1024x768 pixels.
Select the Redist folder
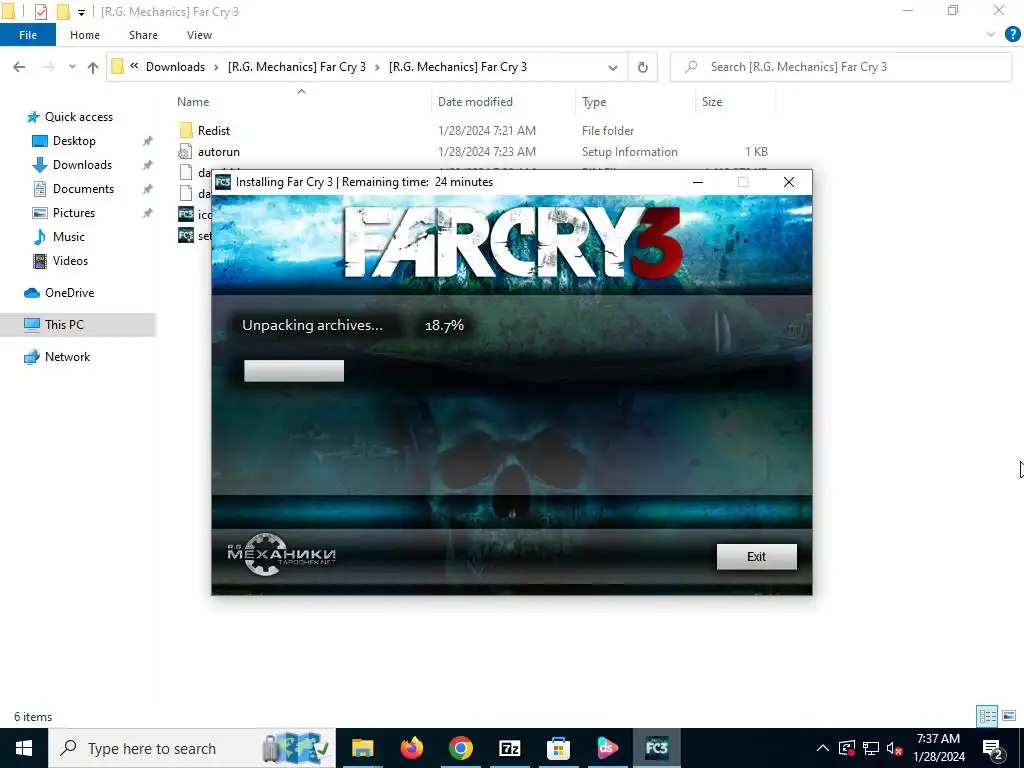click(x=214, y=131)
